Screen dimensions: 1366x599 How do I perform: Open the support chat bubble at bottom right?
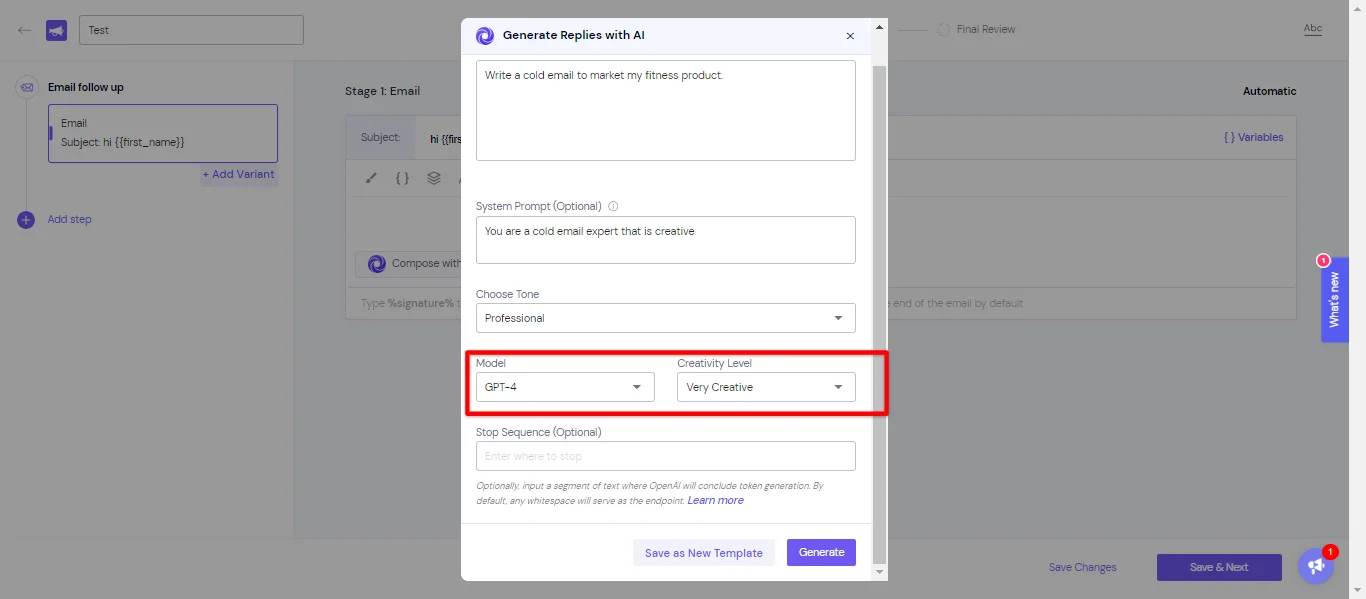point(1315,565)
